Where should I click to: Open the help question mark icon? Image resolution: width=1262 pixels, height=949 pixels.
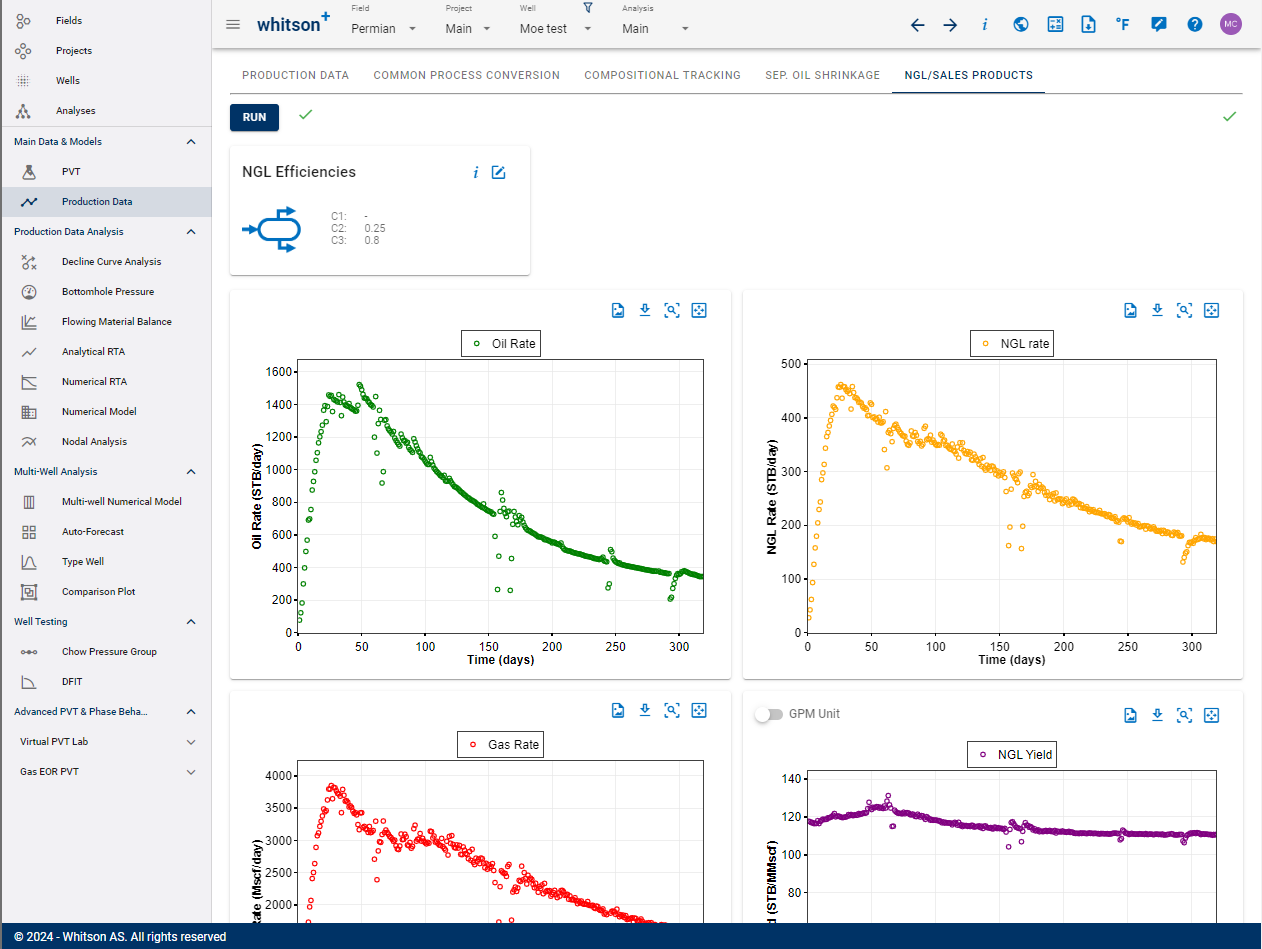[1194, 25]
